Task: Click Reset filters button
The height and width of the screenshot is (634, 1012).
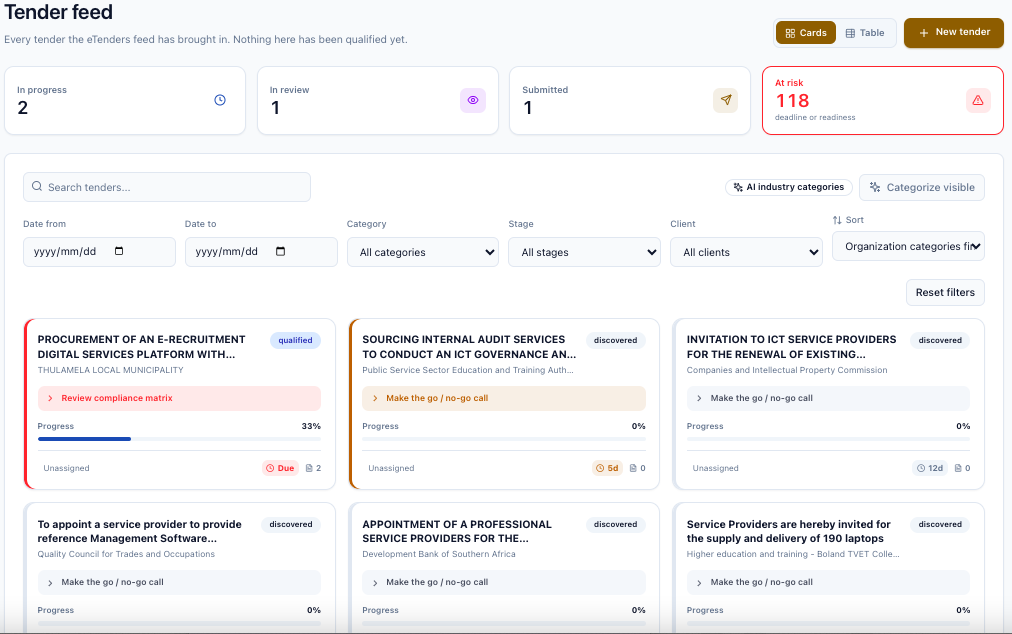Action: (945, 292)
